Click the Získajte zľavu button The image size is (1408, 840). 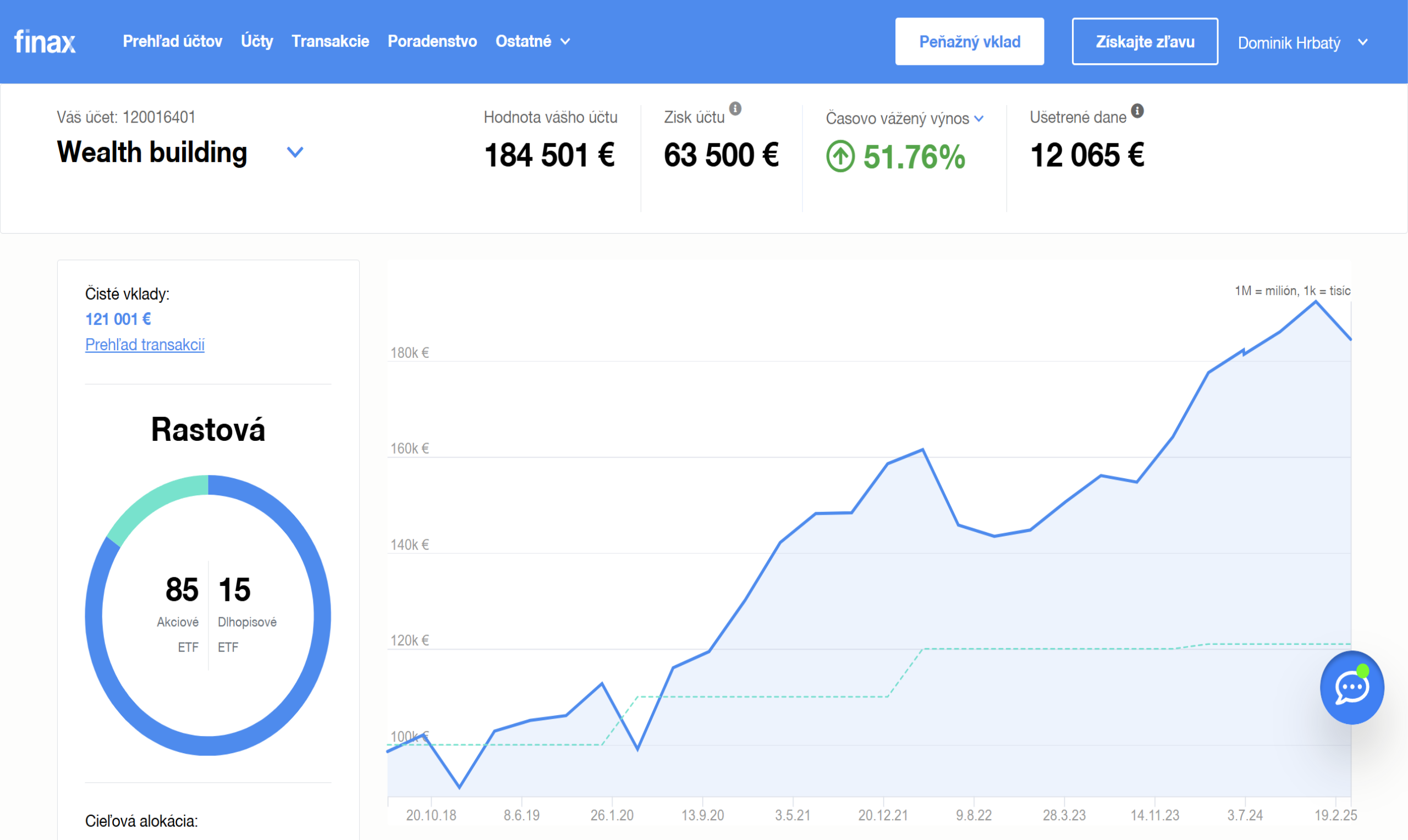1144,41
